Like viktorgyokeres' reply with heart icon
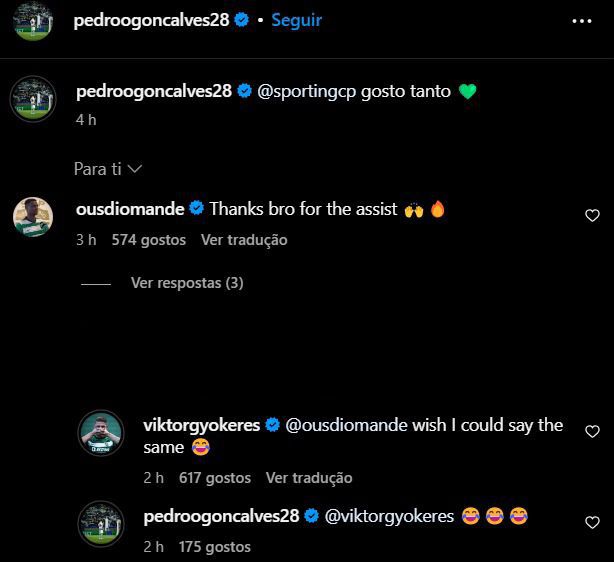The height and width of the screenshot is (562, 614). pos(592,432)
